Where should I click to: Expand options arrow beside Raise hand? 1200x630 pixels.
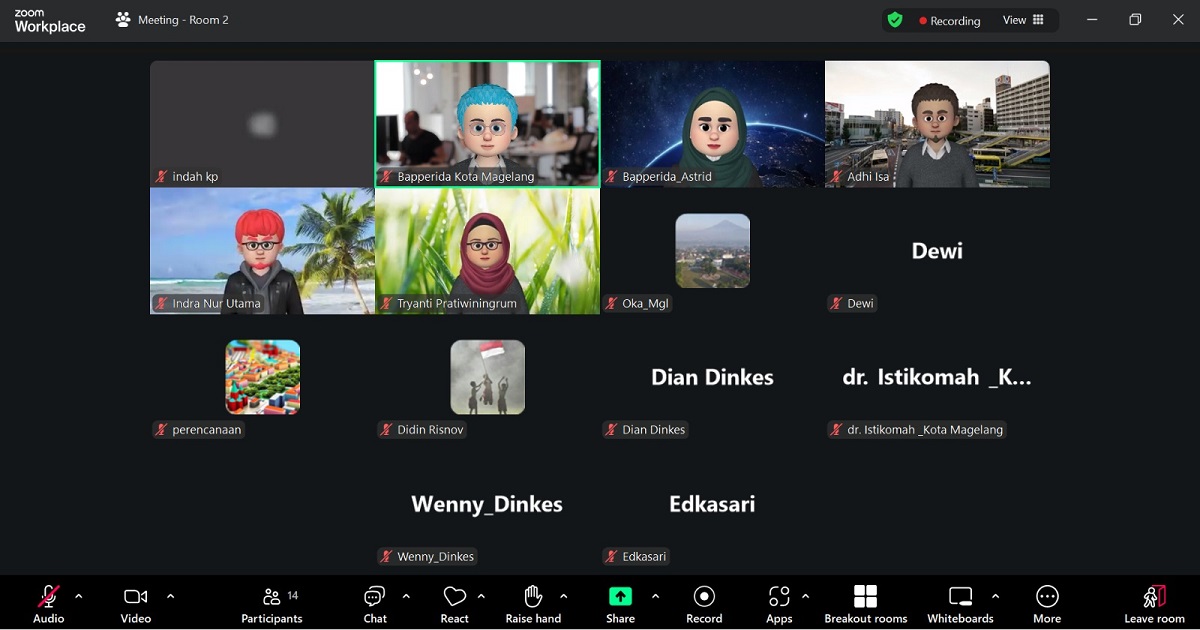click(563, 596)
